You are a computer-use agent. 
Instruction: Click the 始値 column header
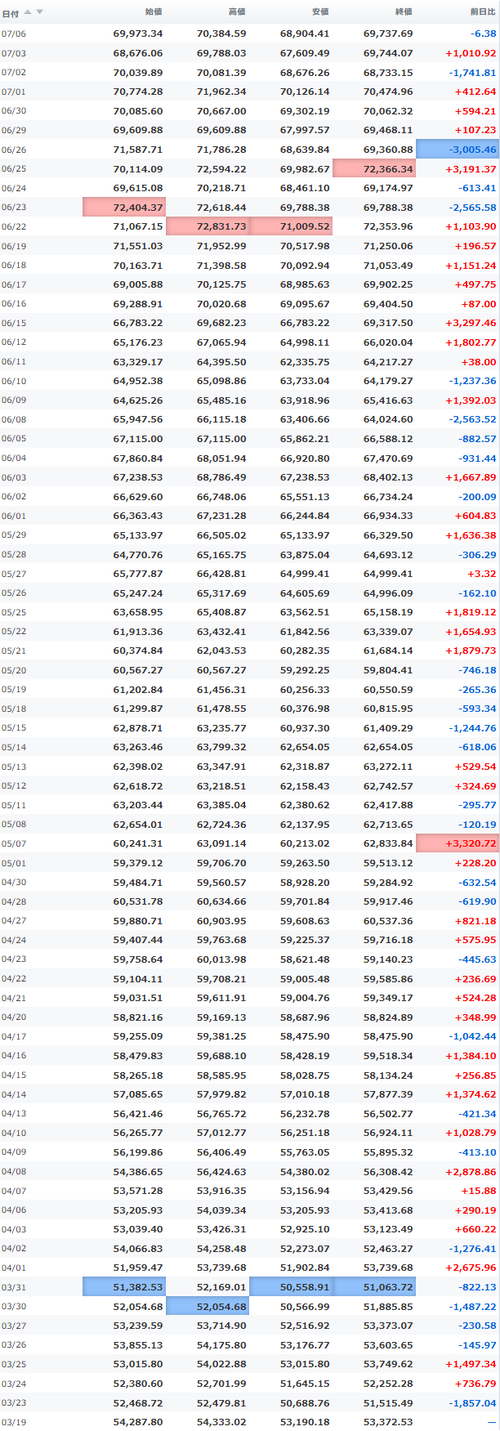(x=153, y=12)
